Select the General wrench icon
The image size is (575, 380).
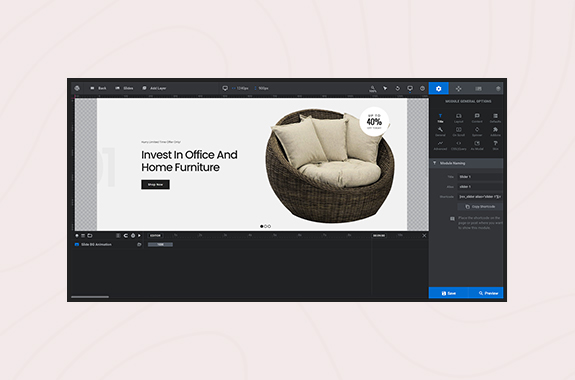tap(440, 132)
